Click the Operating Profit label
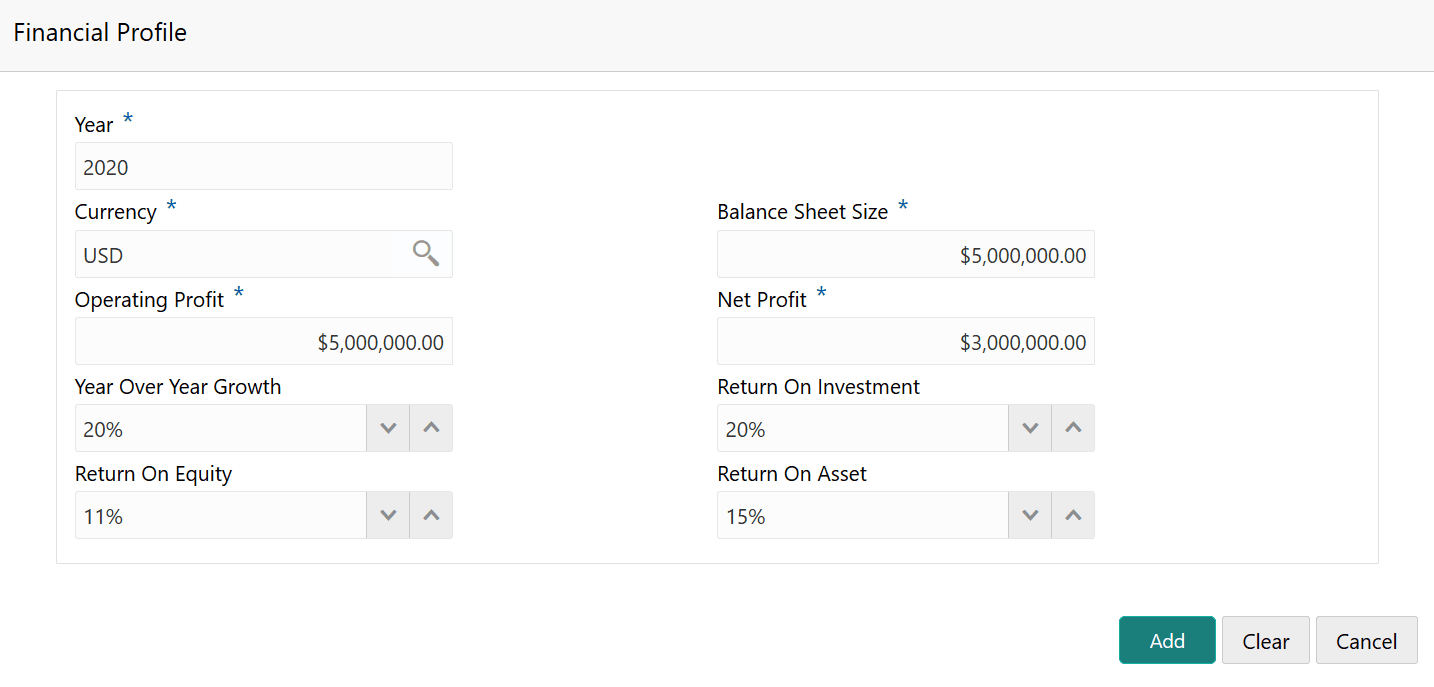This screenshot has width=1434, height=687. (x=150, y=299)
